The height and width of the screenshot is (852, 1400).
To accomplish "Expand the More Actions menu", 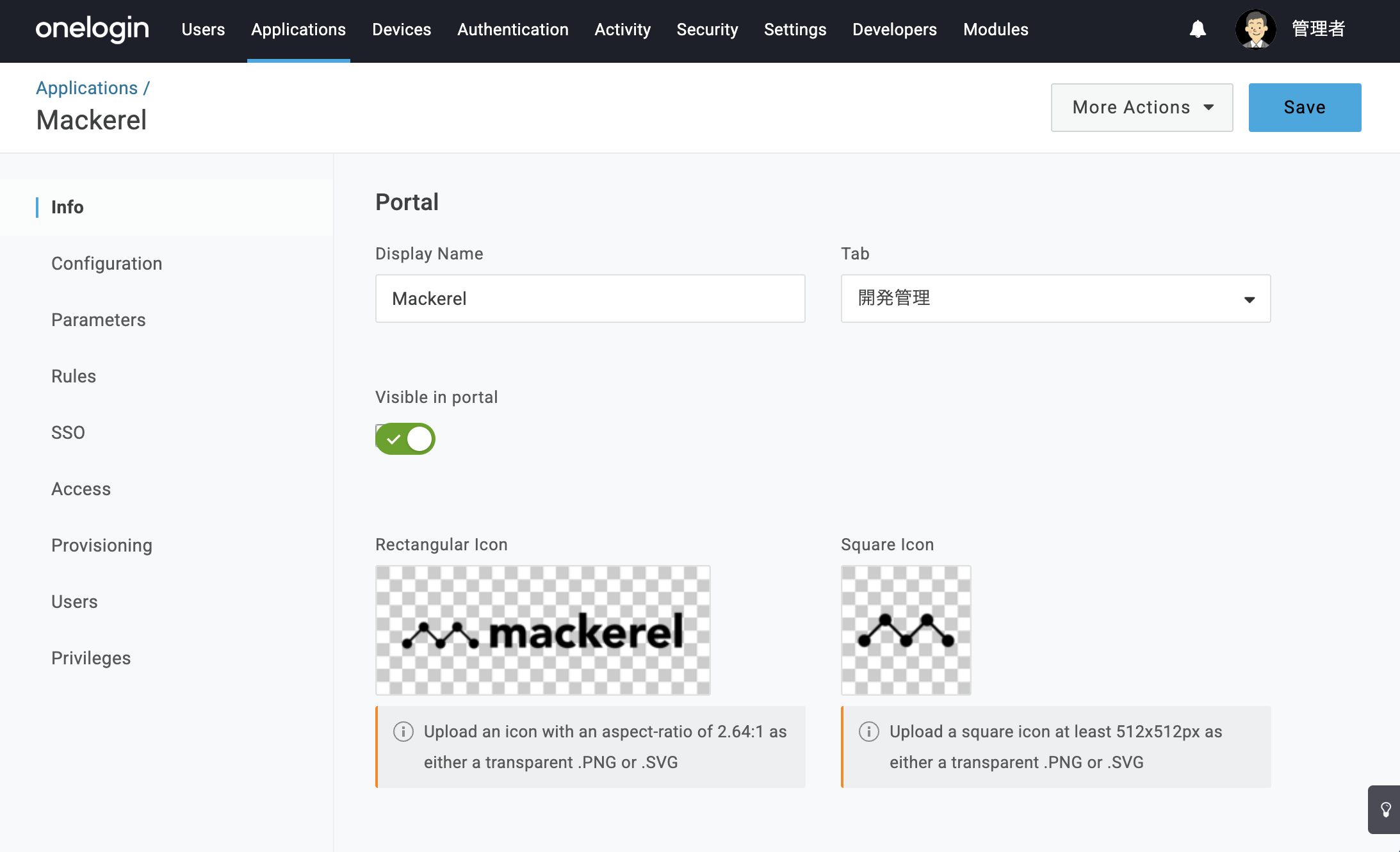I will click(x=1141, y=108).
